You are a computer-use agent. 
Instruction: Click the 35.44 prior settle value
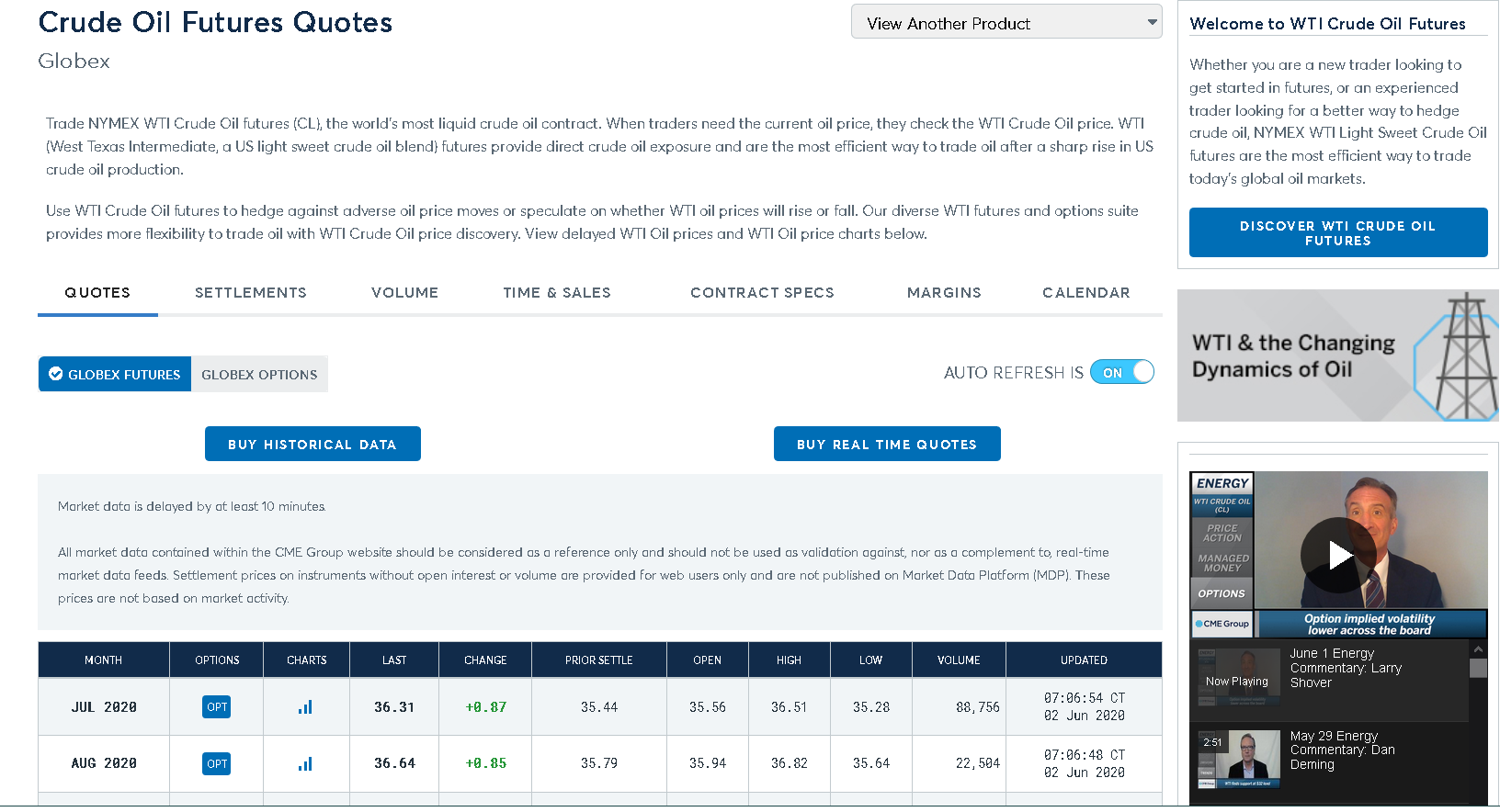tap(599, 707)
